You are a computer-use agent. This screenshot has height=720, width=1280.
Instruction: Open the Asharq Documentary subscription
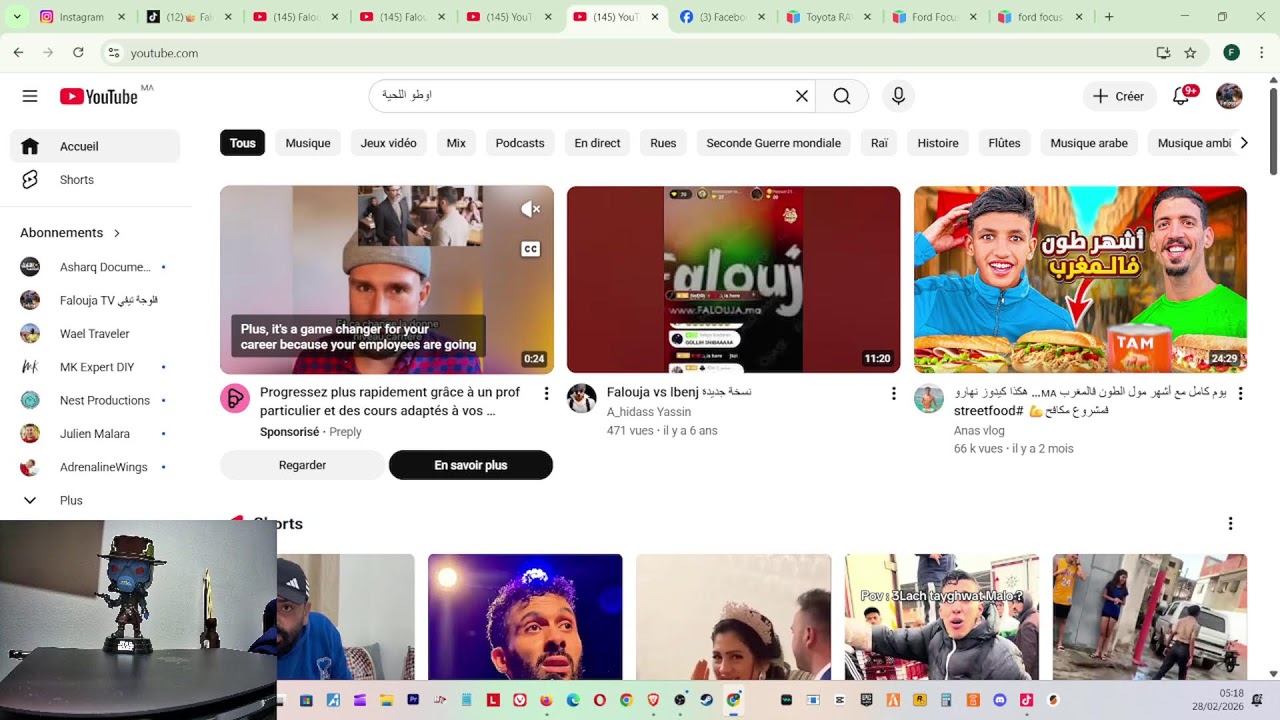pyautogui.click(x=95, y=267)
